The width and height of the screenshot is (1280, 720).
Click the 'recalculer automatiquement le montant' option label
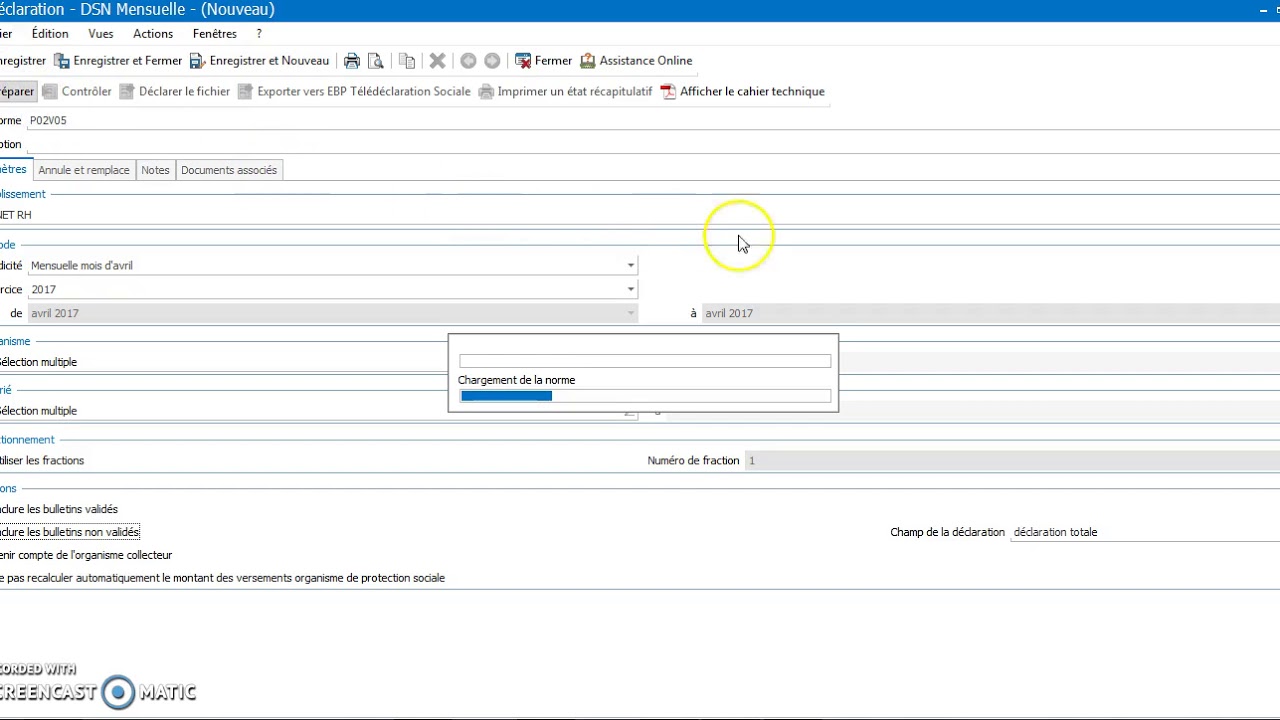(x=222, y=578)
